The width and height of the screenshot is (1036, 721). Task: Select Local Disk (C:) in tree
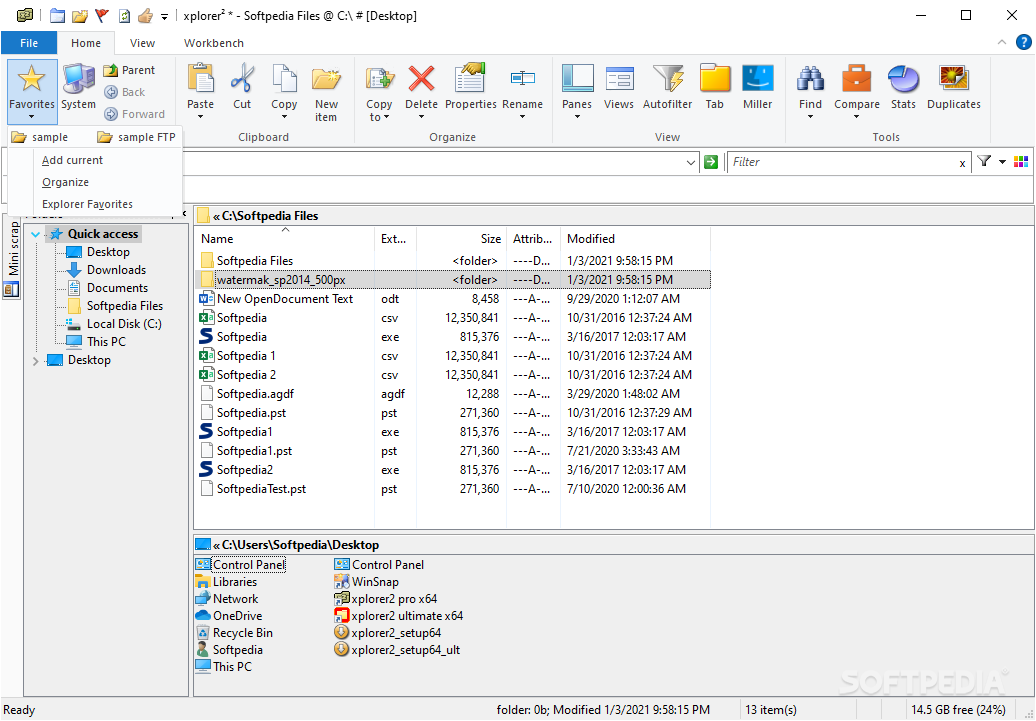114,324
